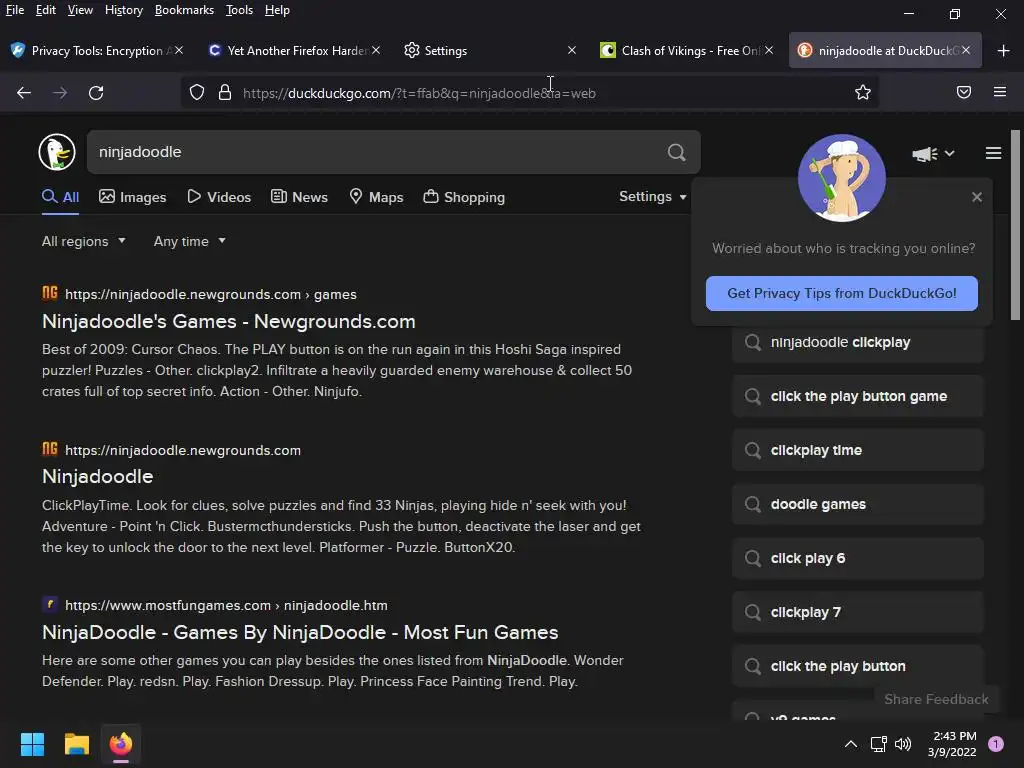The height and width of the screenshot is (768, 1024).
Task: Open the Help menu
Action: 277,10
